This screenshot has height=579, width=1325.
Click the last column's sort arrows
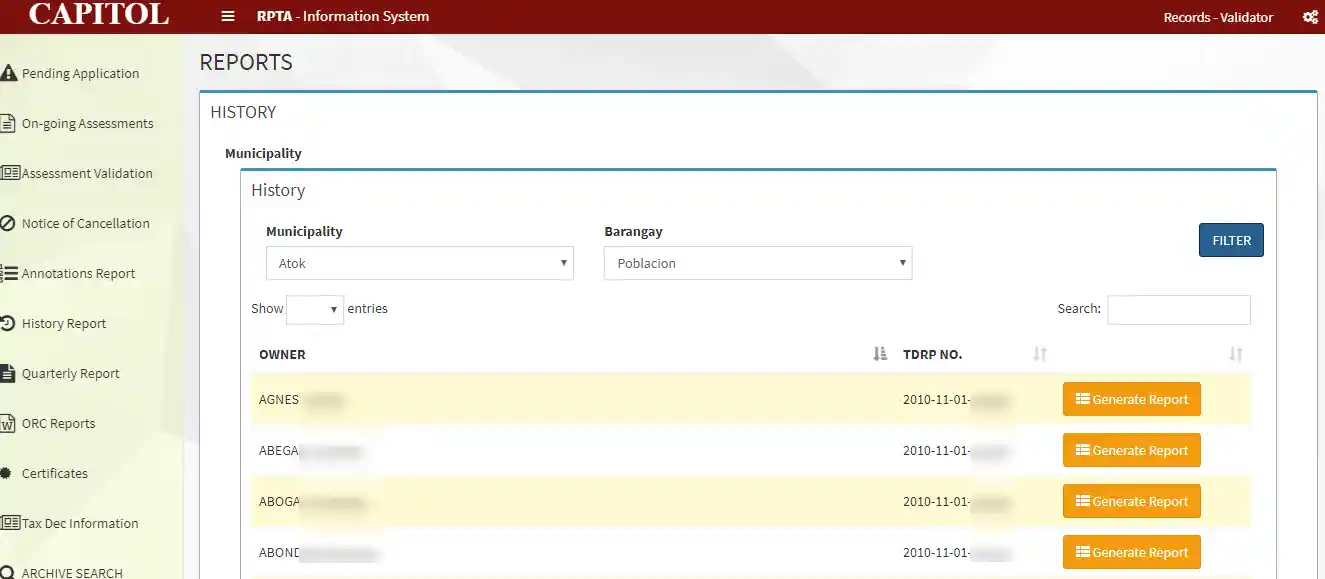click(1236, 354)
